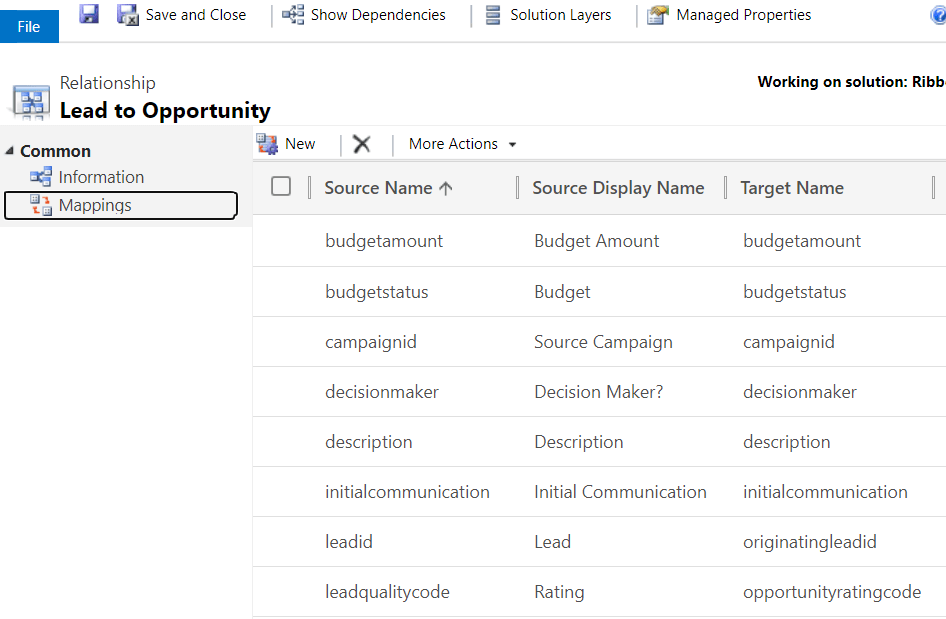Click the New mapping icon
Screen dimensions: 946x619
(267, 144)
